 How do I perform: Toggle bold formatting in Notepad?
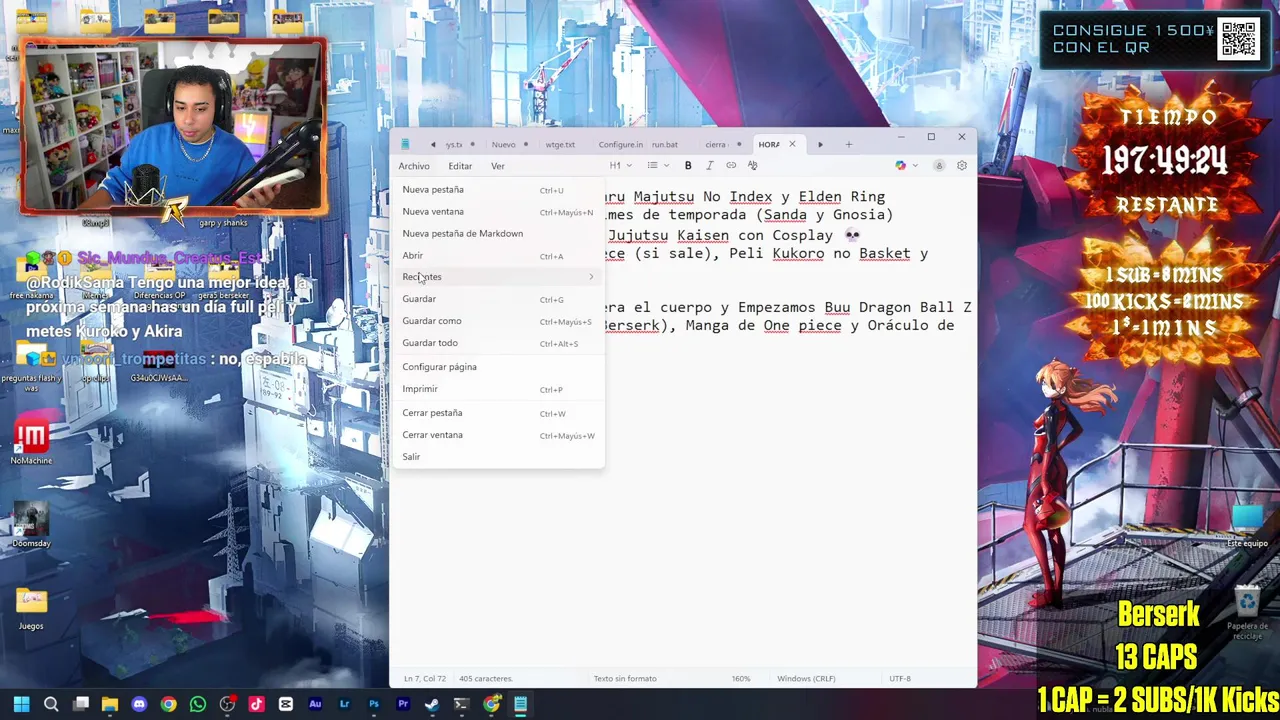[x=688, y=166]
